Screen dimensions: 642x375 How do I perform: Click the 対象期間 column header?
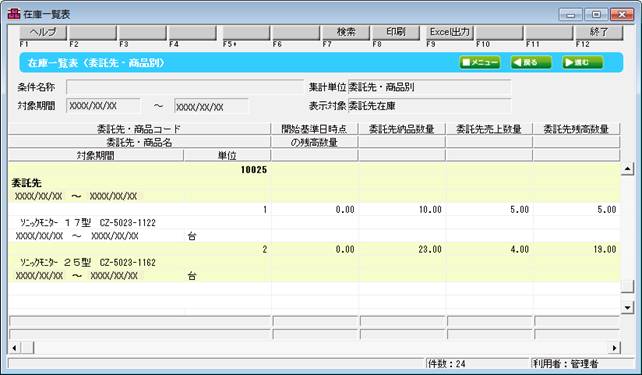click(x=95, y=156)
